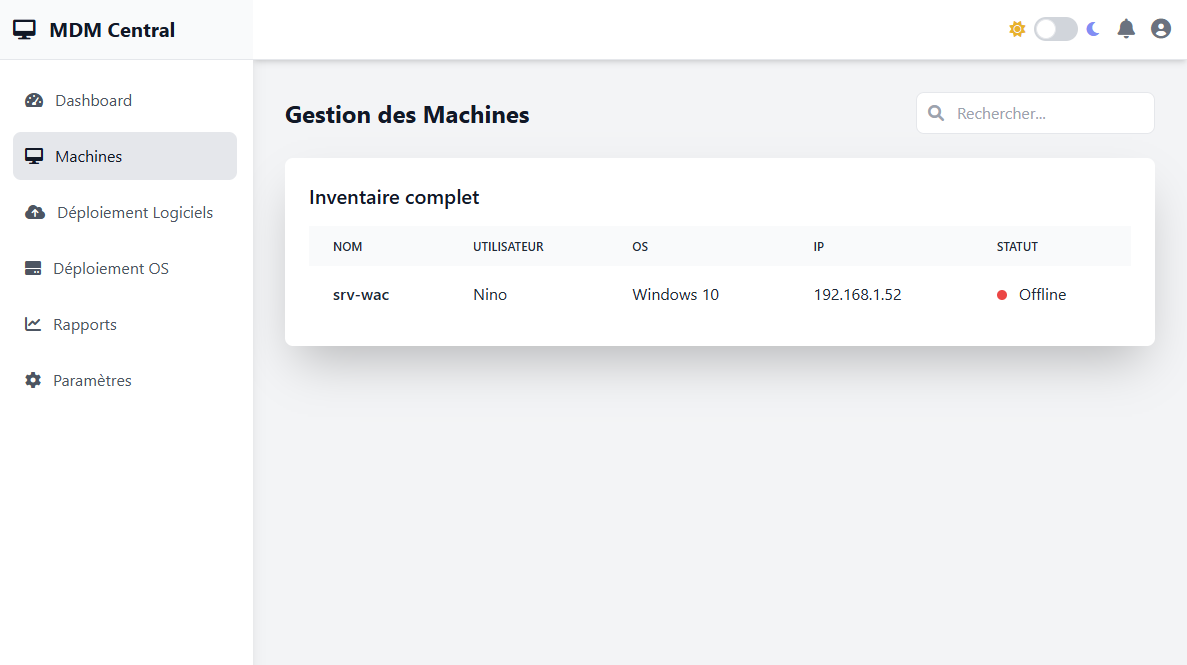Click the Déploiement Logiciels cloud upload icon

point(35,212)
